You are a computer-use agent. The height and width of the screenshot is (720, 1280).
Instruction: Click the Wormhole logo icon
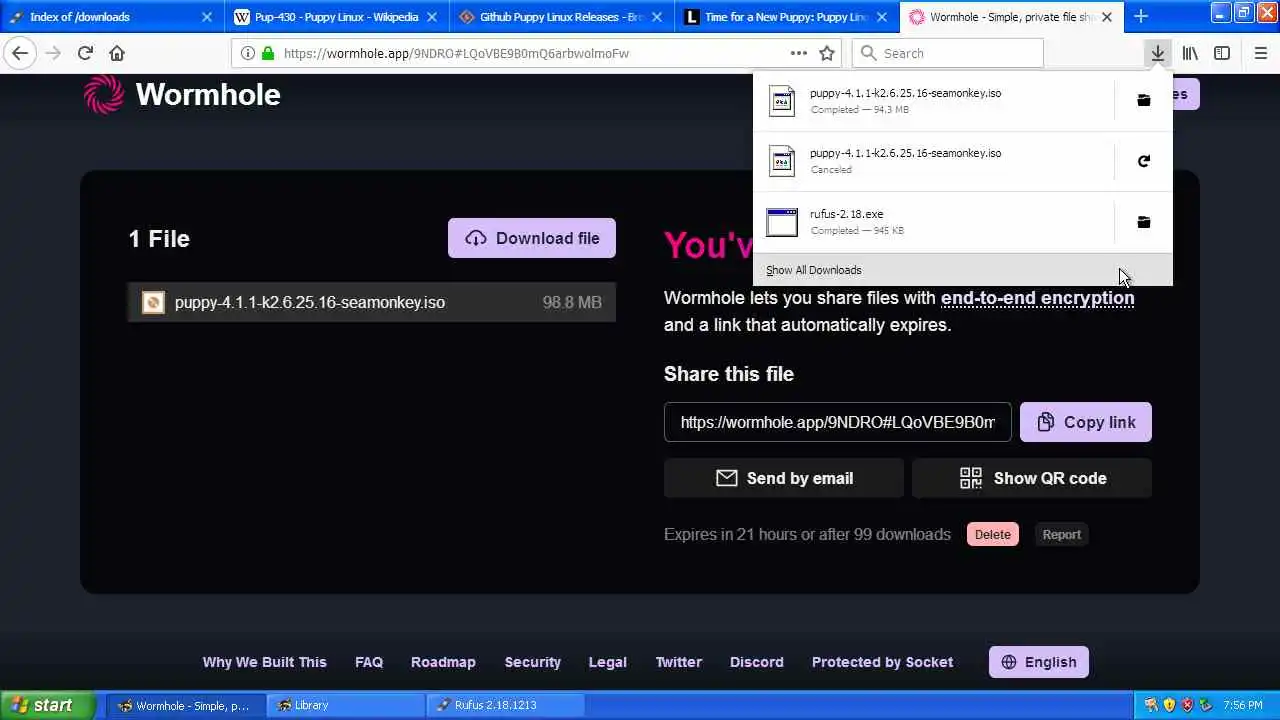click(104, 95)
